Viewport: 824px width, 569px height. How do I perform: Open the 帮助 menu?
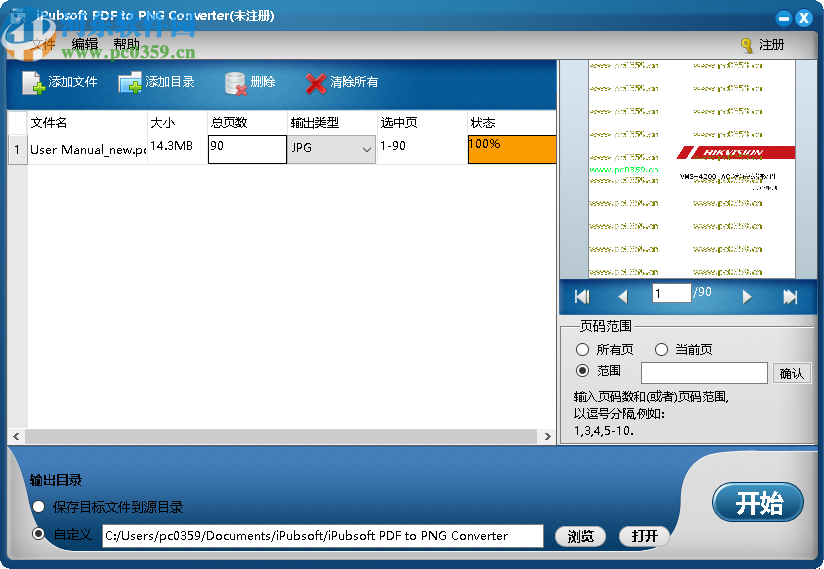click(127, 44)
